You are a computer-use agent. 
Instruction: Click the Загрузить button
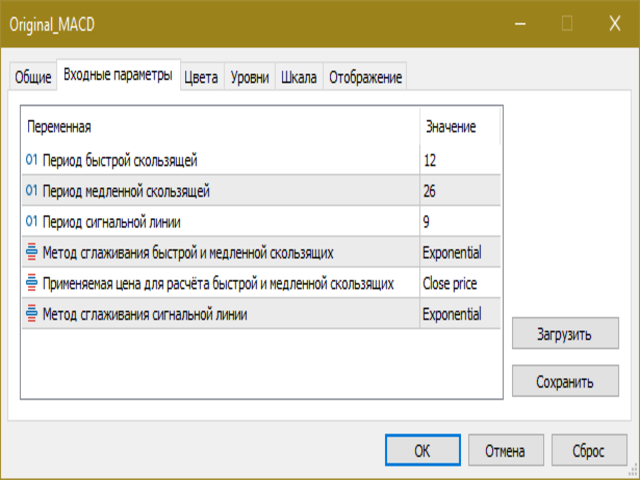[x=565, y=333]
